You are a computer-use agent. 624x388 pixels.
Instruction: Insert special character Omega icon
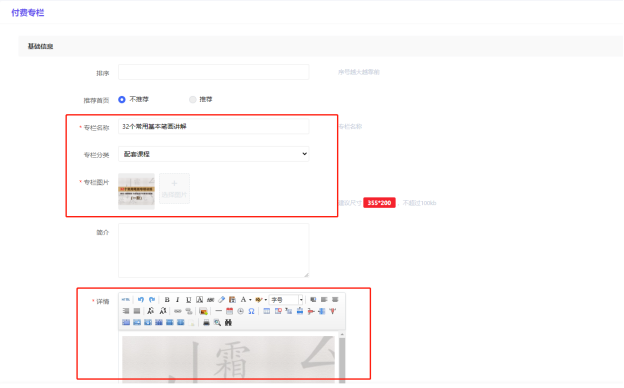252,311
